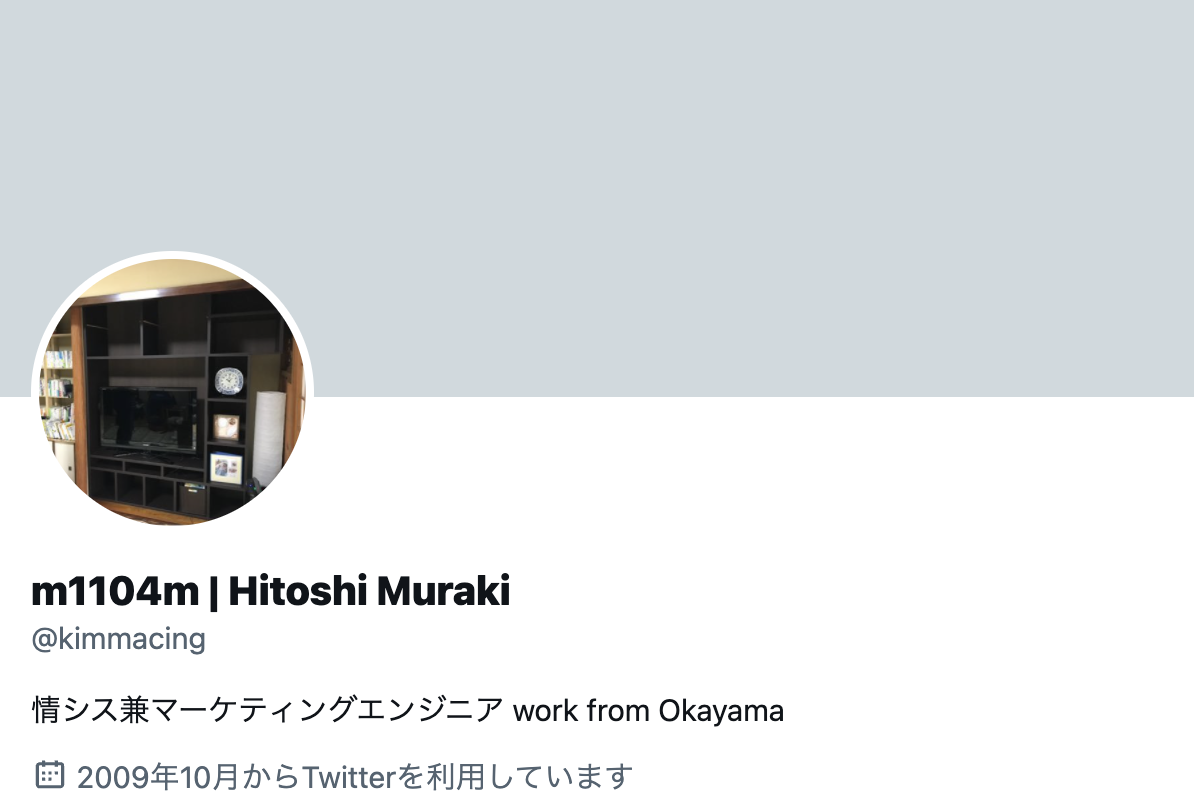Click the calendar icon beside join date
1194x812 pixels.
49,775
